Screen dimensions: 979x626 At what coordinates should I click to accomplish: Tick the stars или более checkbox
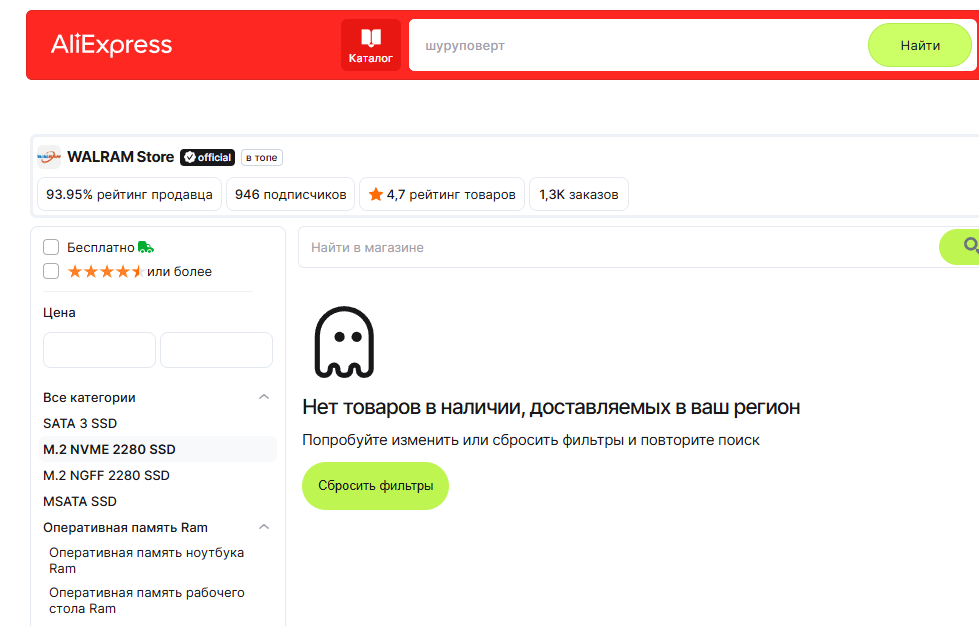[51, 271]
